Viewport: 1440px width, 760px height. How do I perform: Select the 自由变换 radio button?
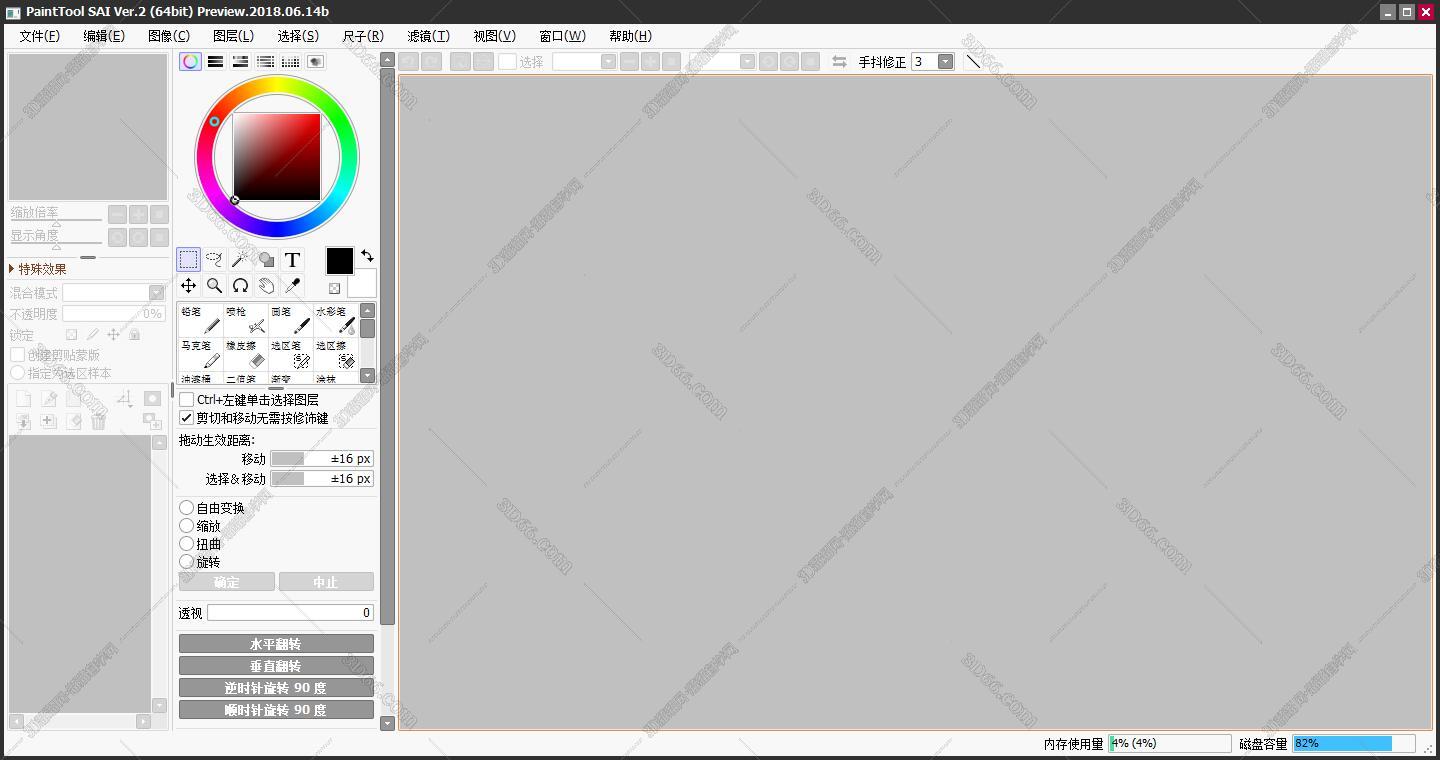[187, 508]
